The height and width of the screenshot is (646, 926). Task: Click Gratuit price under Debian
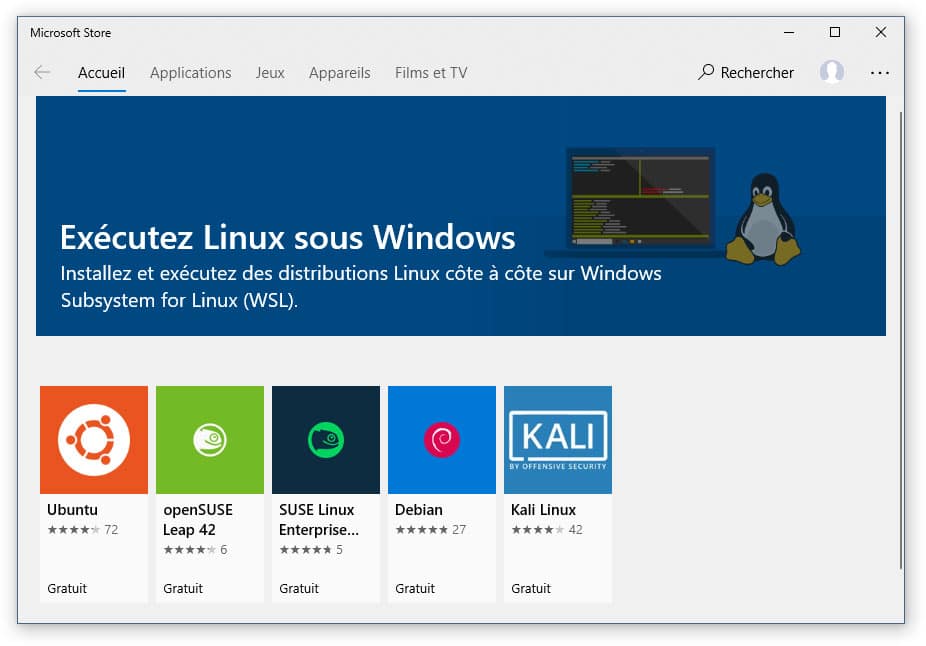(415, 589)
